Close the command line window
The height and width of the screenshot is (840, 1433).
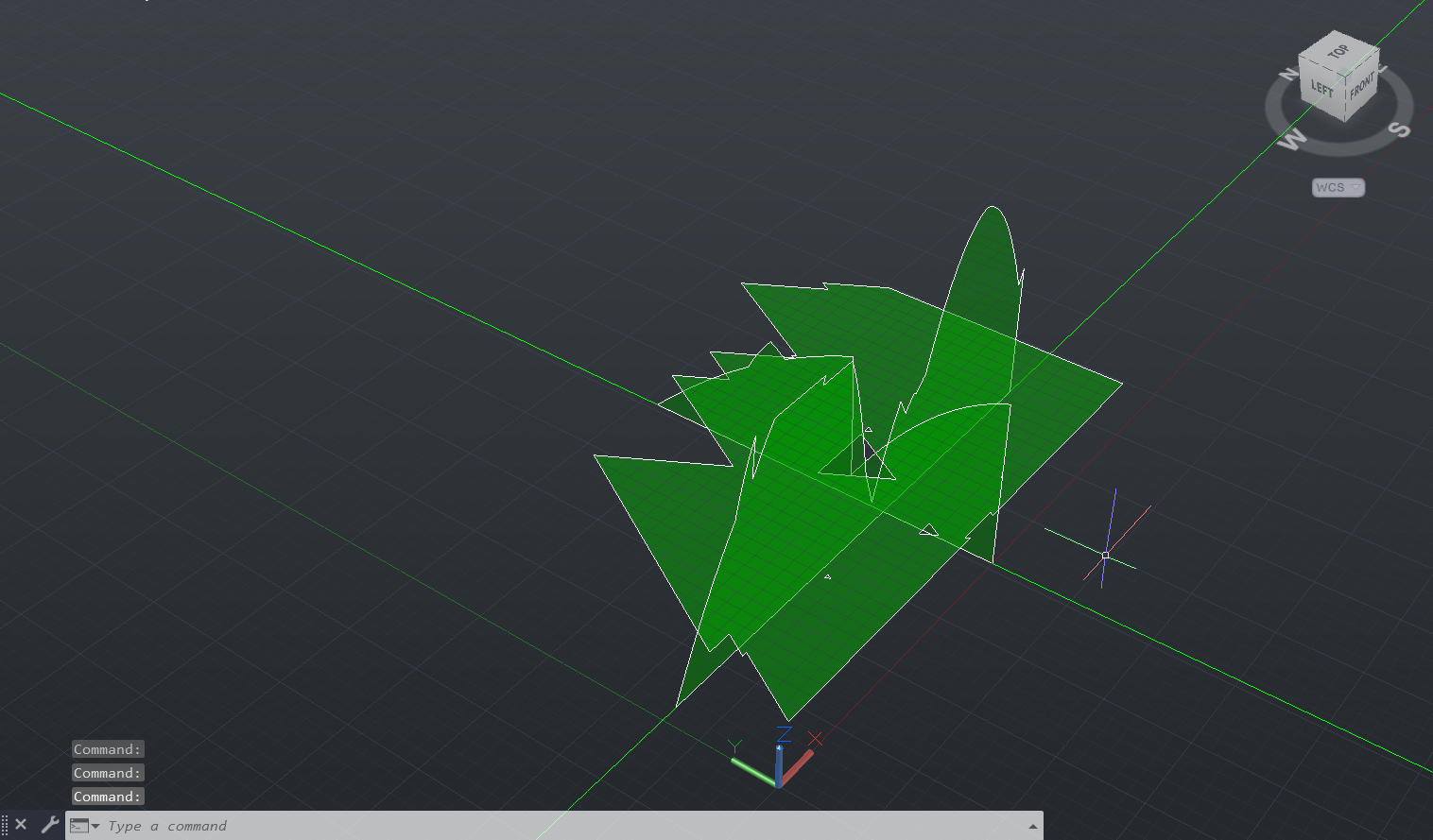tap(21, 825)
